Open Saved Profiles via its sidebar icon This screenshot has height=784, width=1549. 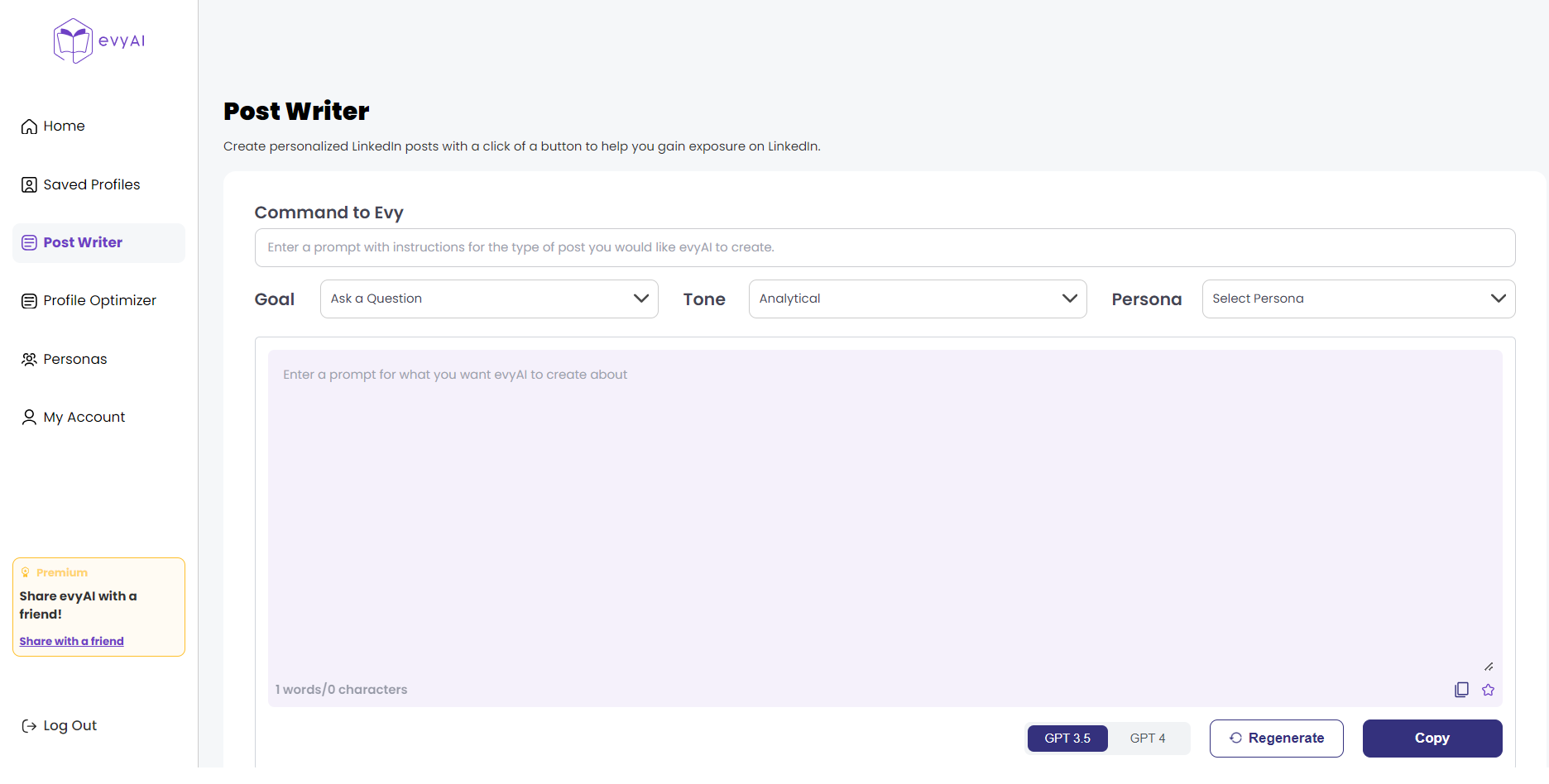click(x=28, y=184)
